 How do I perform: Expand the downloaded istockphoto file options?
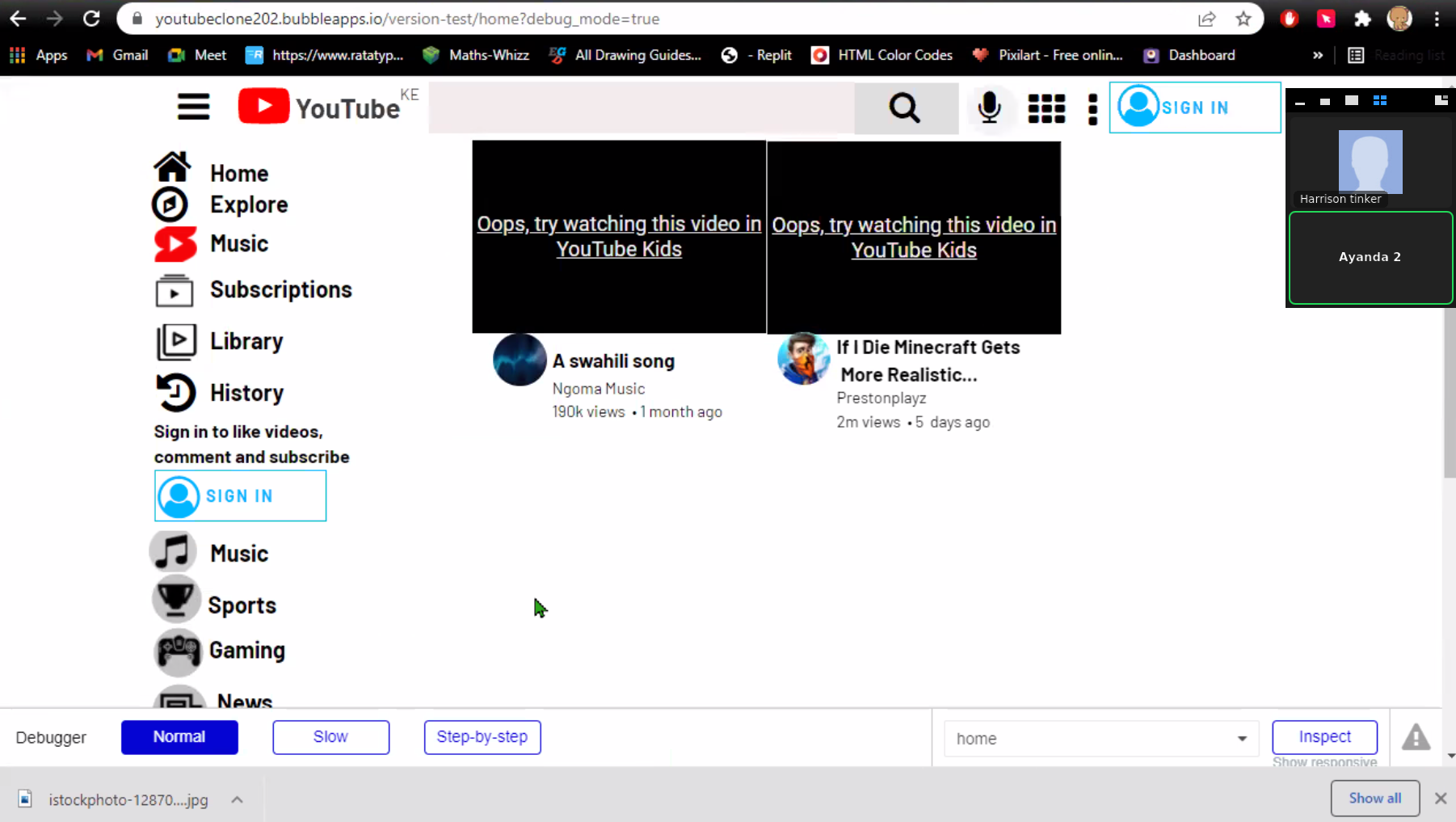tap(237, 799)
